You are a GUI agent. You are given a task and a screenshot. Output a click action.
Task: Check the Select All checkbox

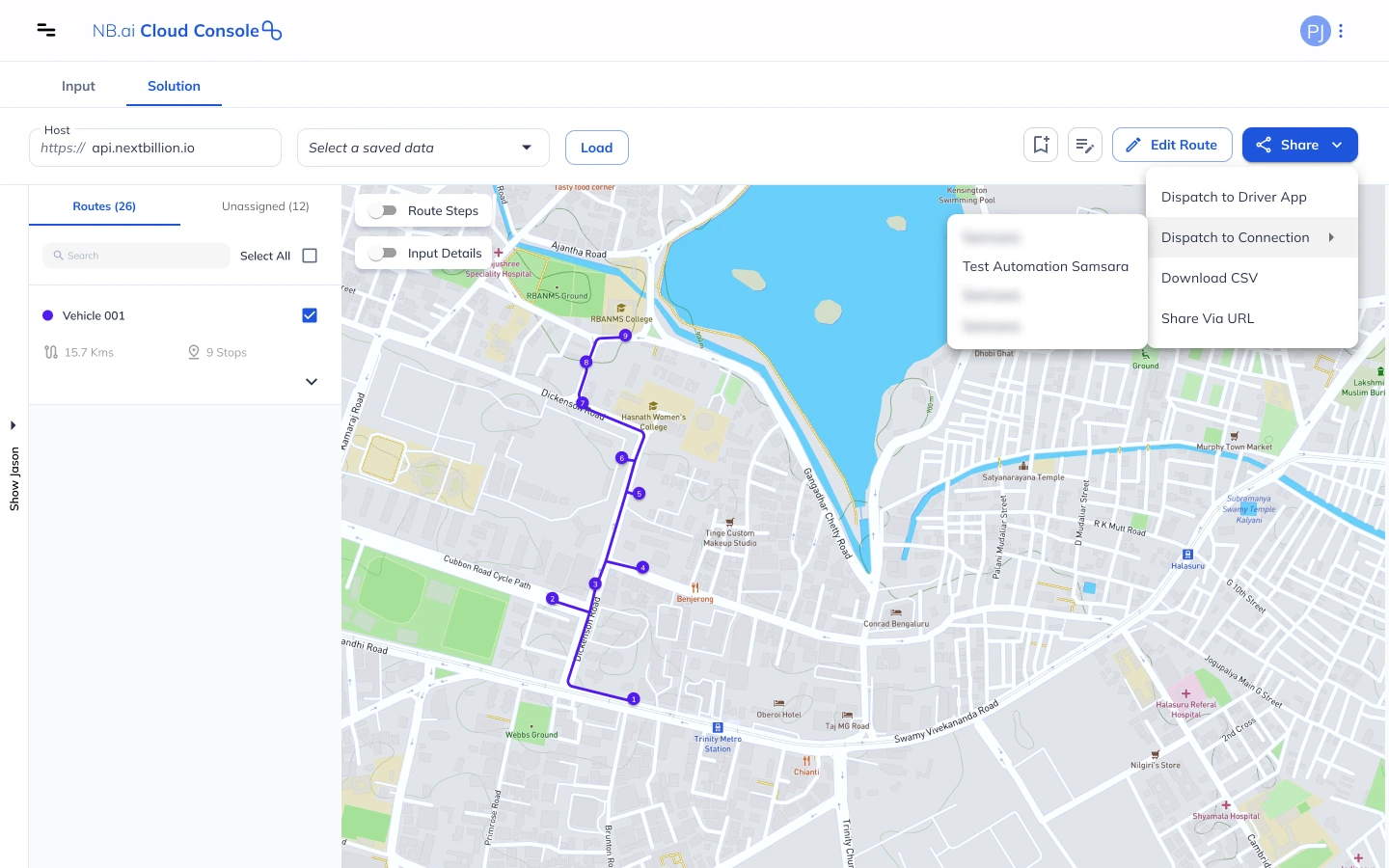(310, 256)
